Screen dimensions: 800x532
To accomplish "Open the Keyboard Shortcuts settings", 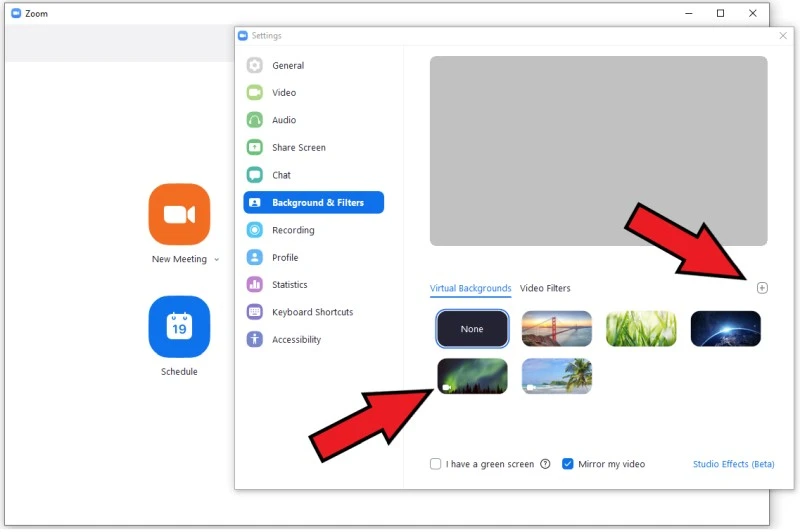I will tap(312, 312).
